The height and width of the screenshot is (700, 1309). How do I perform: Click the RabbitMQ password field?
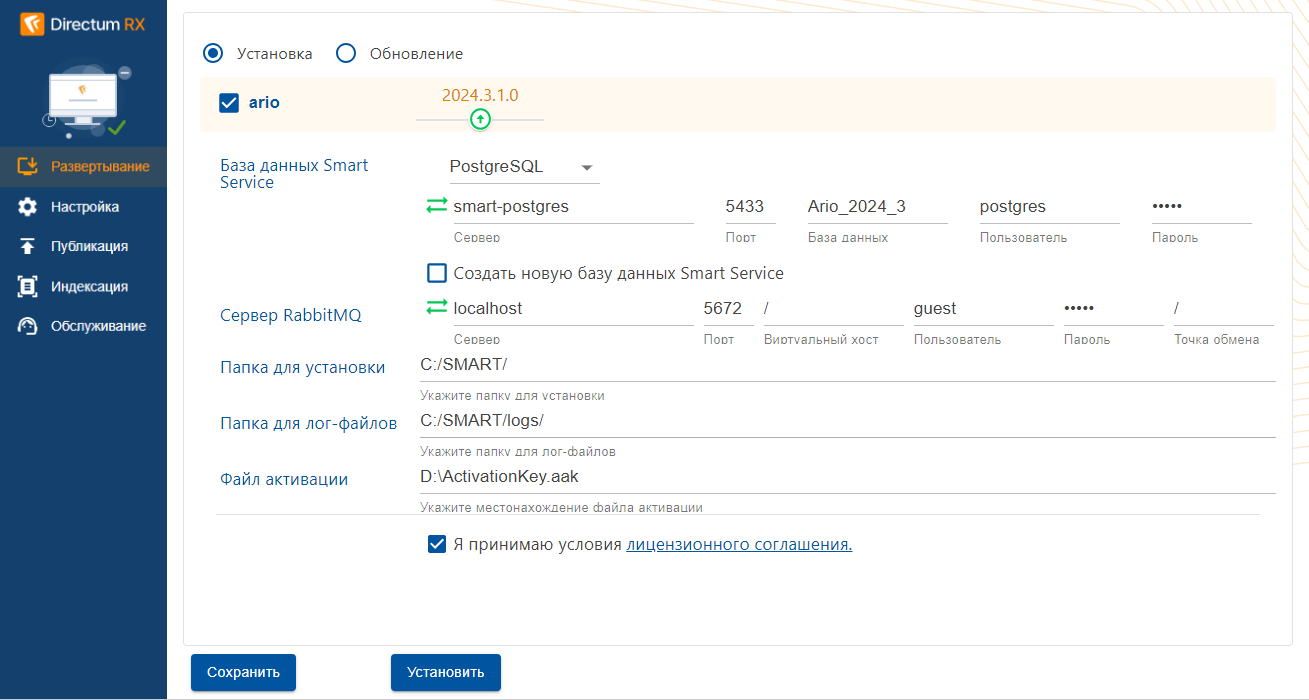click(x=1113, y=309)
